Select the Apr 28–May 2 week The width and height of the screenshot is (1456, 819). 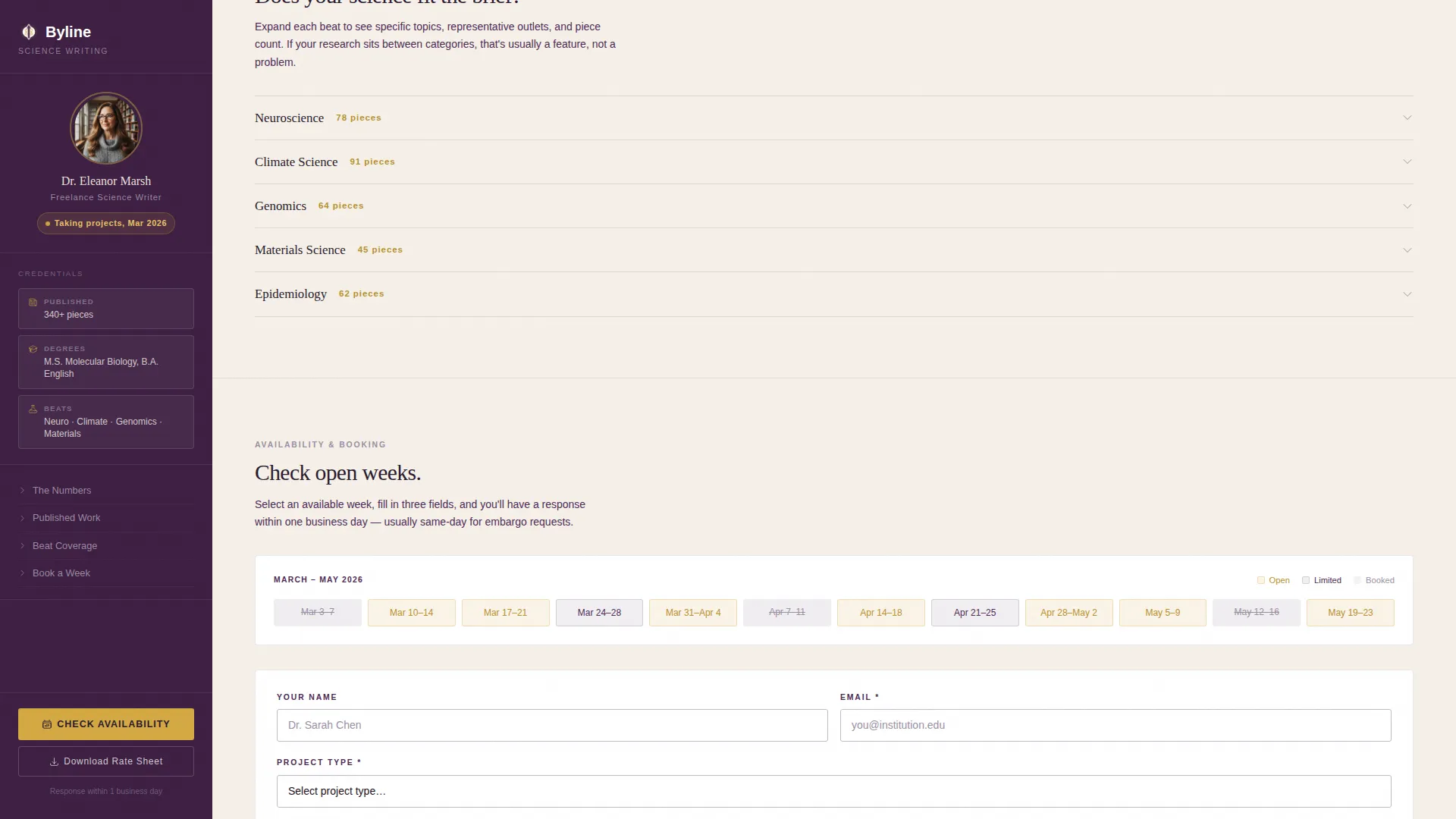pyautogui.click(x=1068, y=613)
